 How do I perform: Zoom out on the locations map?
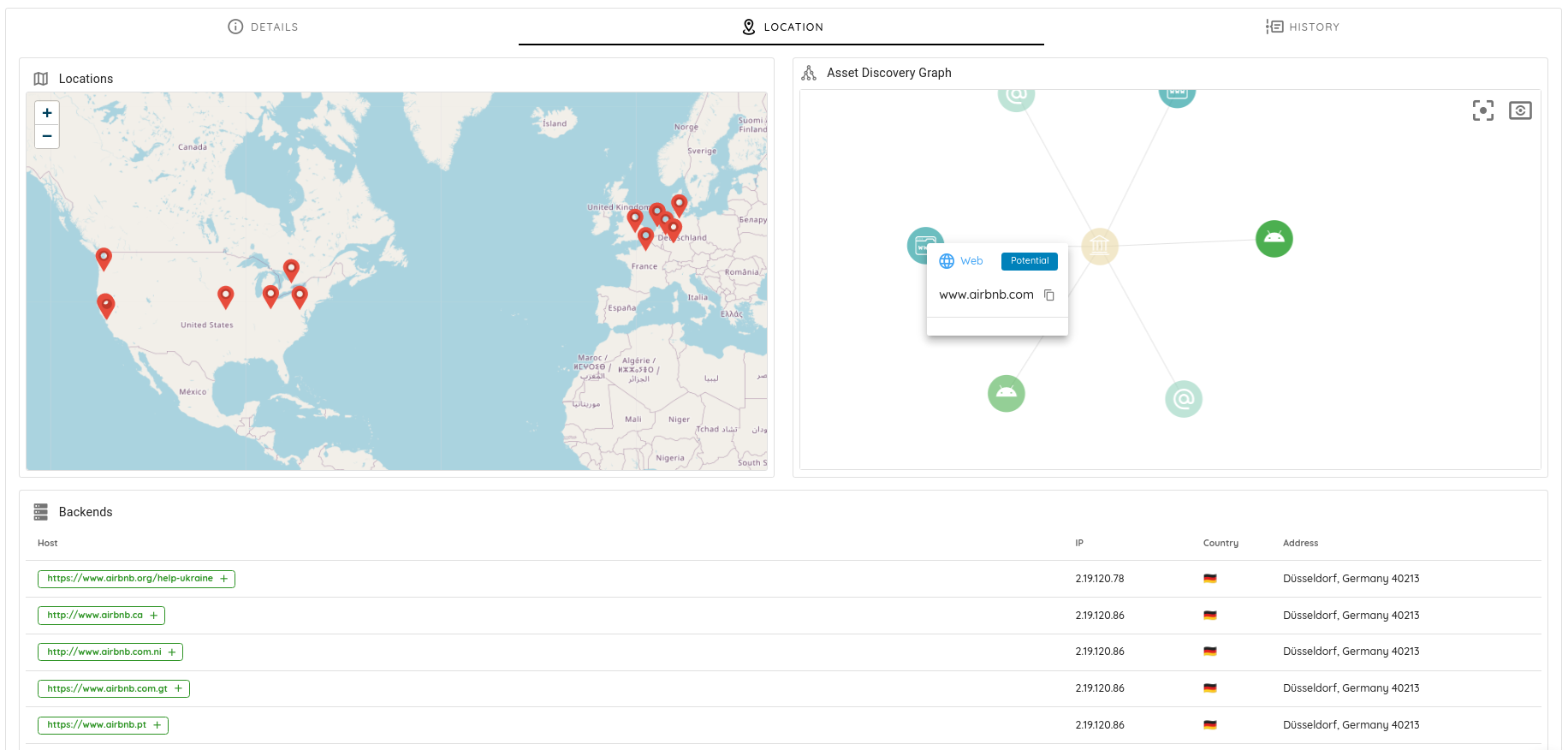(47, 136)
